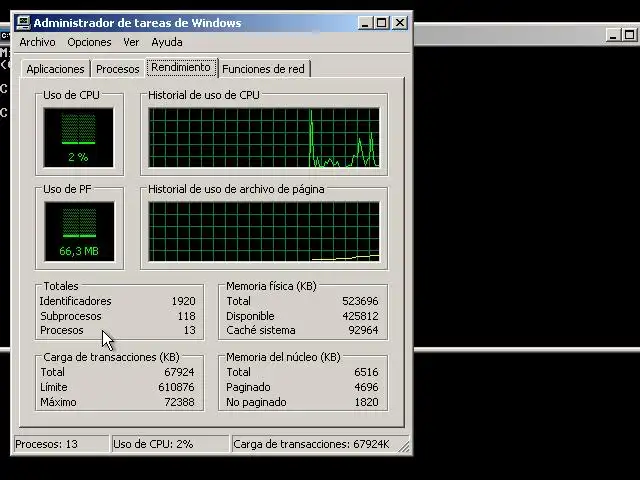
Task: Maximize the background console window
Action: click(630, 35)
